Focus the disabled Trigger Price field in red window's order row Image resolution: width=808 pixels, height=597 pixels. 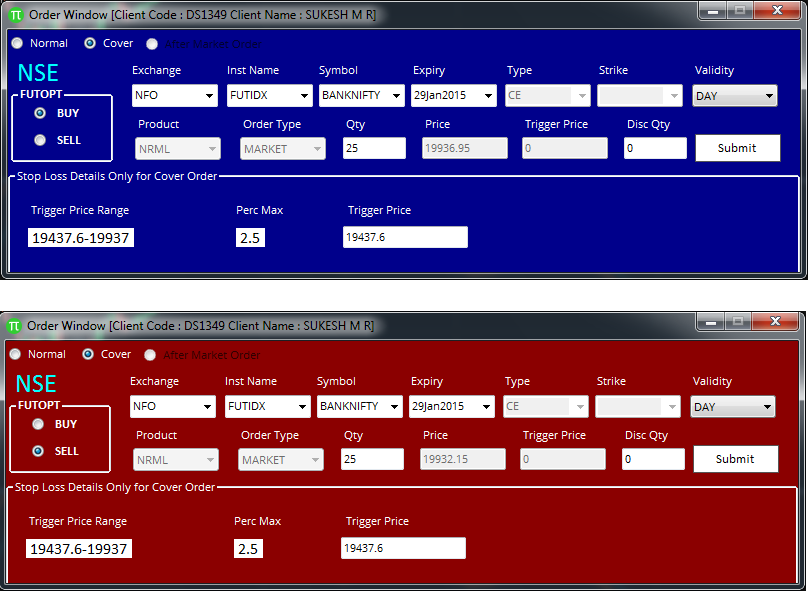click(x=562, y=459)
